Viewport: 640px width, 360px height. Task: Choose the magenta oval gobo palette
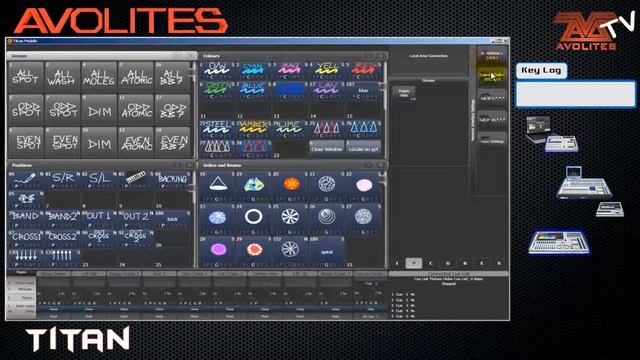217,252
